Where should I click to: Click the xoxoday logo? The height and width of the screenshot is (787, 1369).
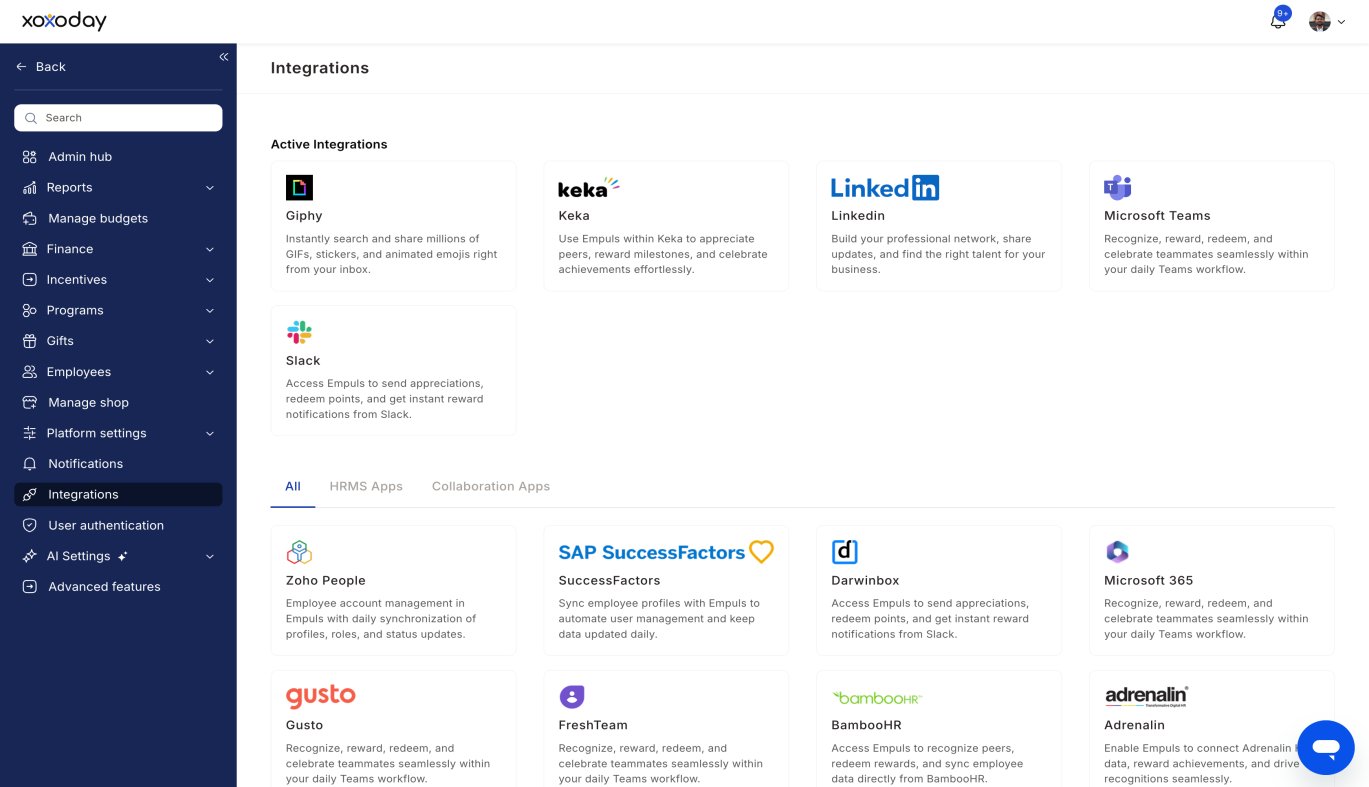pos(64,21)
